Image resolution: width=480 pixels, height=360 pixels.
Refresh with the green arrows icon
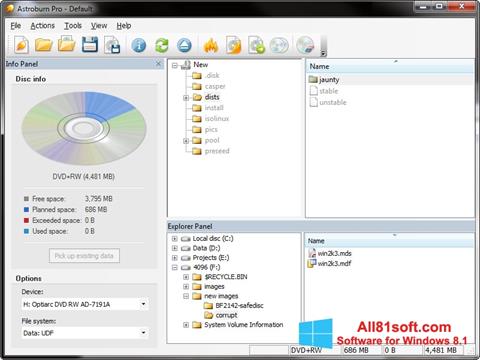click(x=162, y=45)
